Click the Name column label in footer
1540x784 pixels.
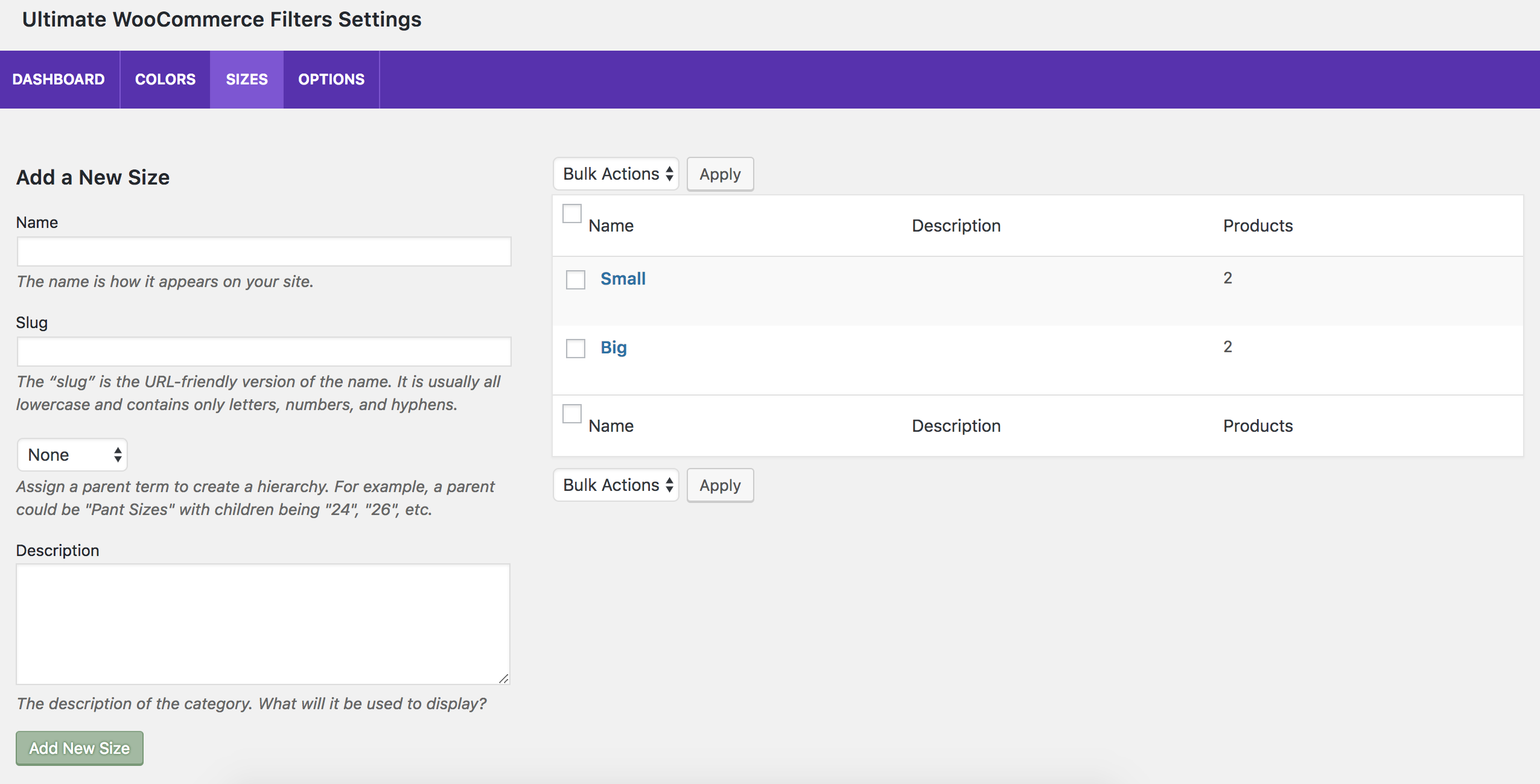click(x=611, y=426)
